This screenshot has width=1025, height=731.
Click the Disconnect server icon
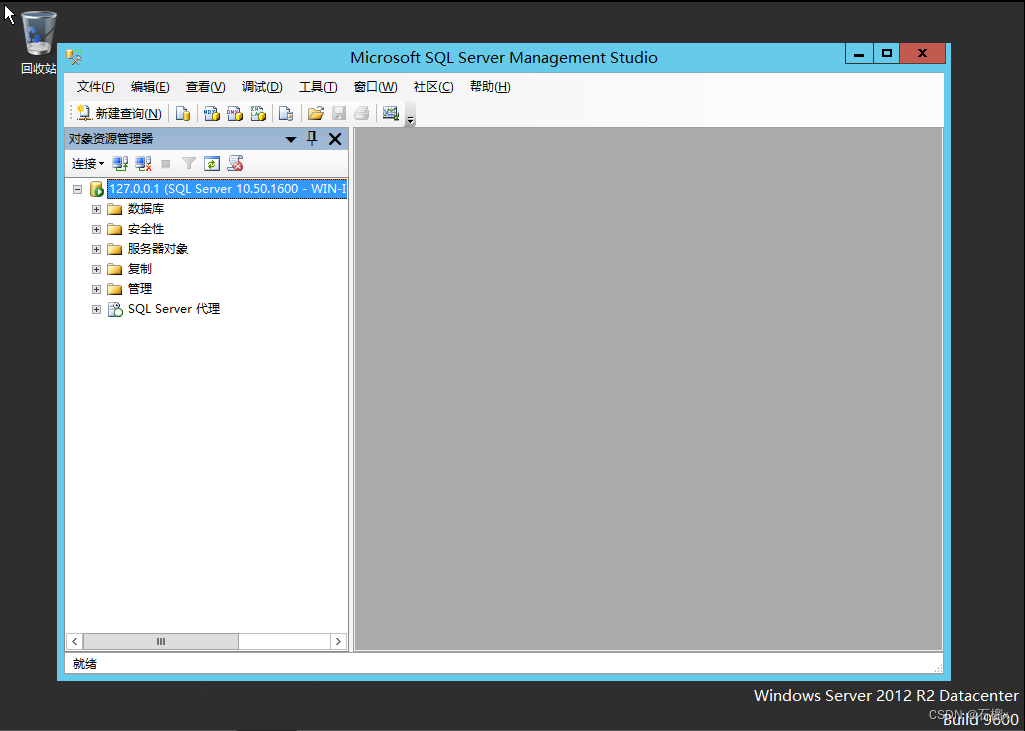pos(143,163)
